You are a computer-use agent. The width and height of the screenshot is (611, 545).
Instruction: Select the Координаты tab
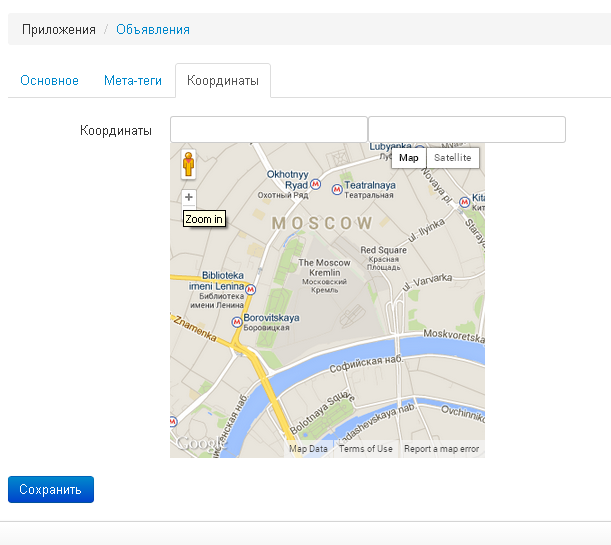point(223,81)
